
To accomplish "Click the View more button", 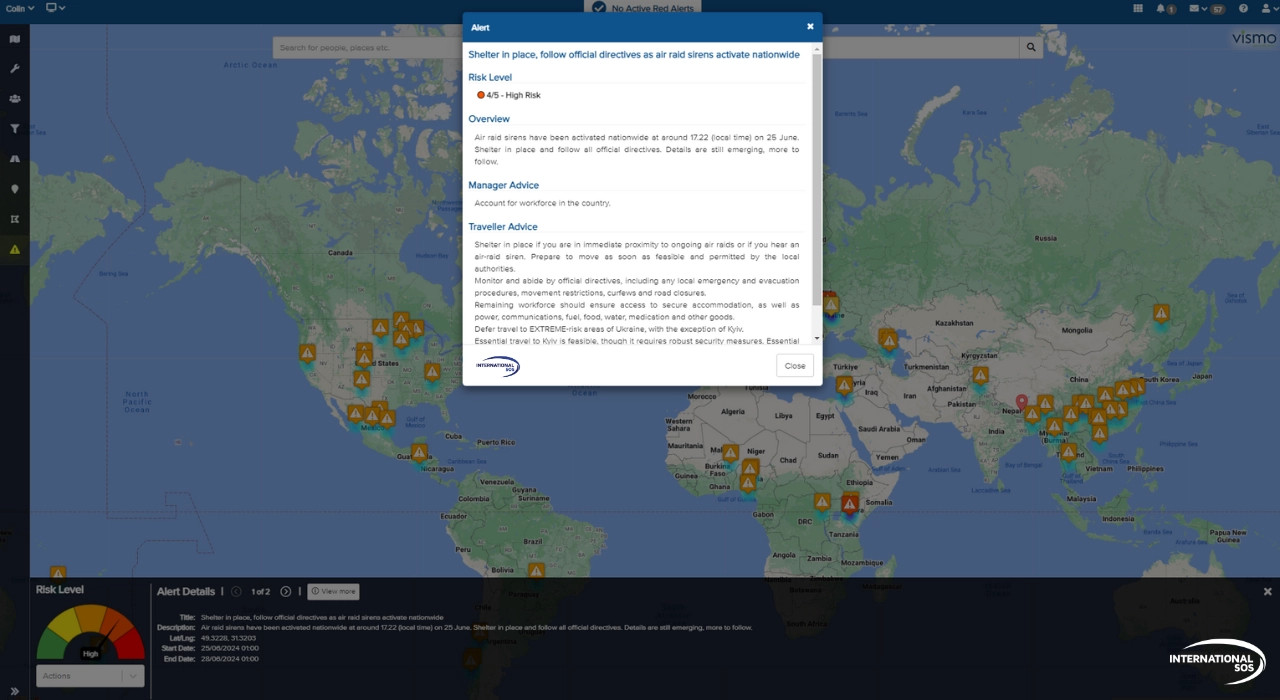I will click(333, 592).
